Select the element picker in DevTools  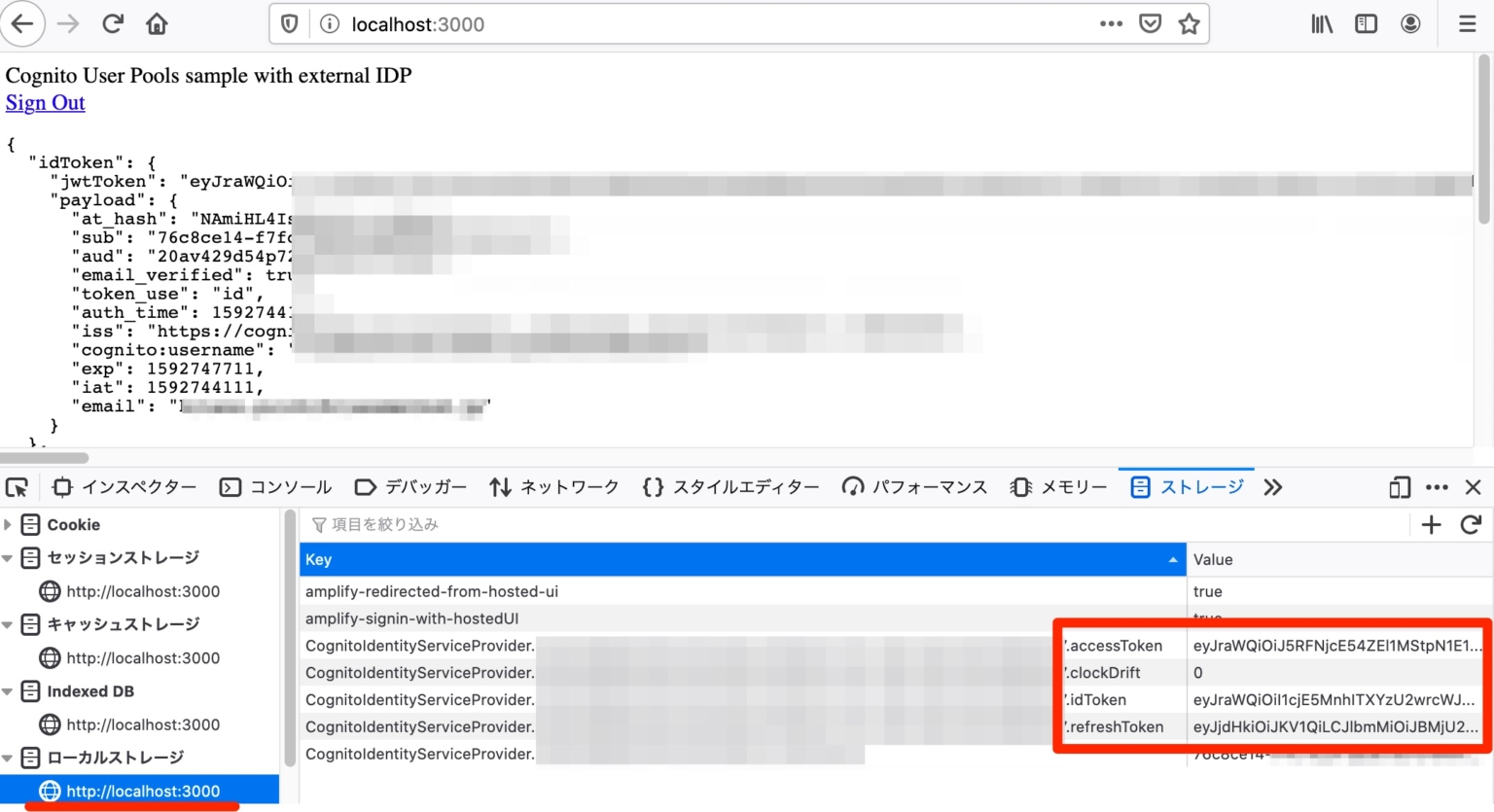pyautogui.click(x=16, y=486)
